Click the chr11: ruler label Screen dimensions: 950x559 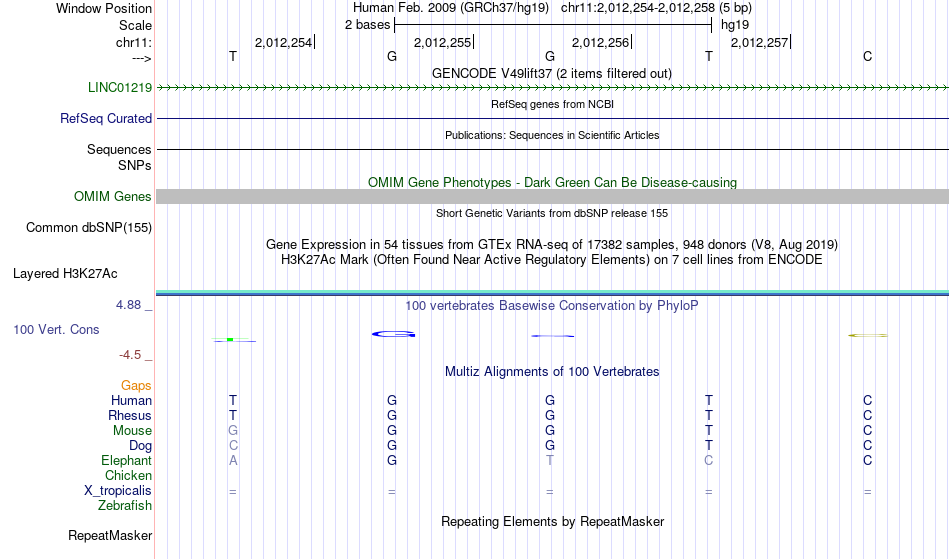[134, 42]
